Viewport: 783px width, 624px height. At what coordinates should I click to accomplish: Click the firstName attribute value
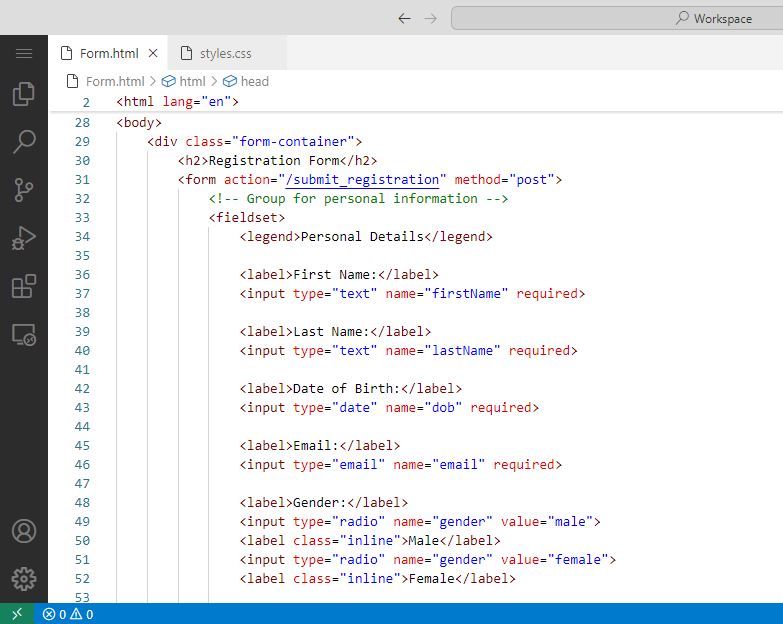pyautogui.click(x=470, y=294)
